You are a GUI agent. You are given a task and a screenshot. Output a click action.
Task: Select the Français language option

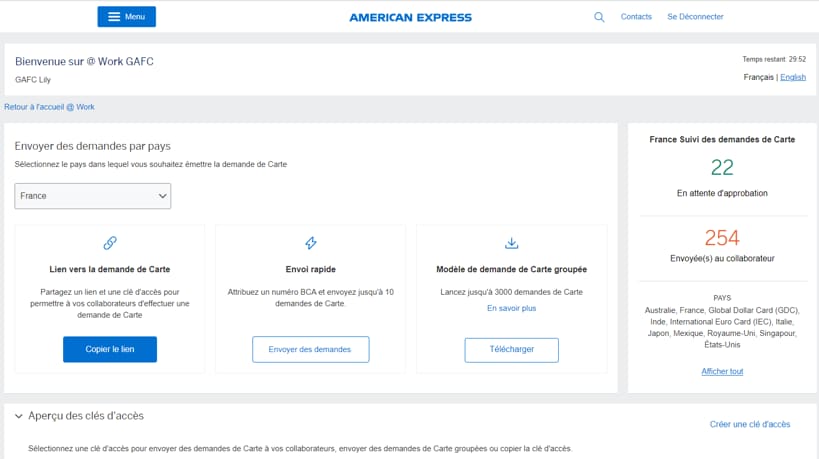coord(758,77)
